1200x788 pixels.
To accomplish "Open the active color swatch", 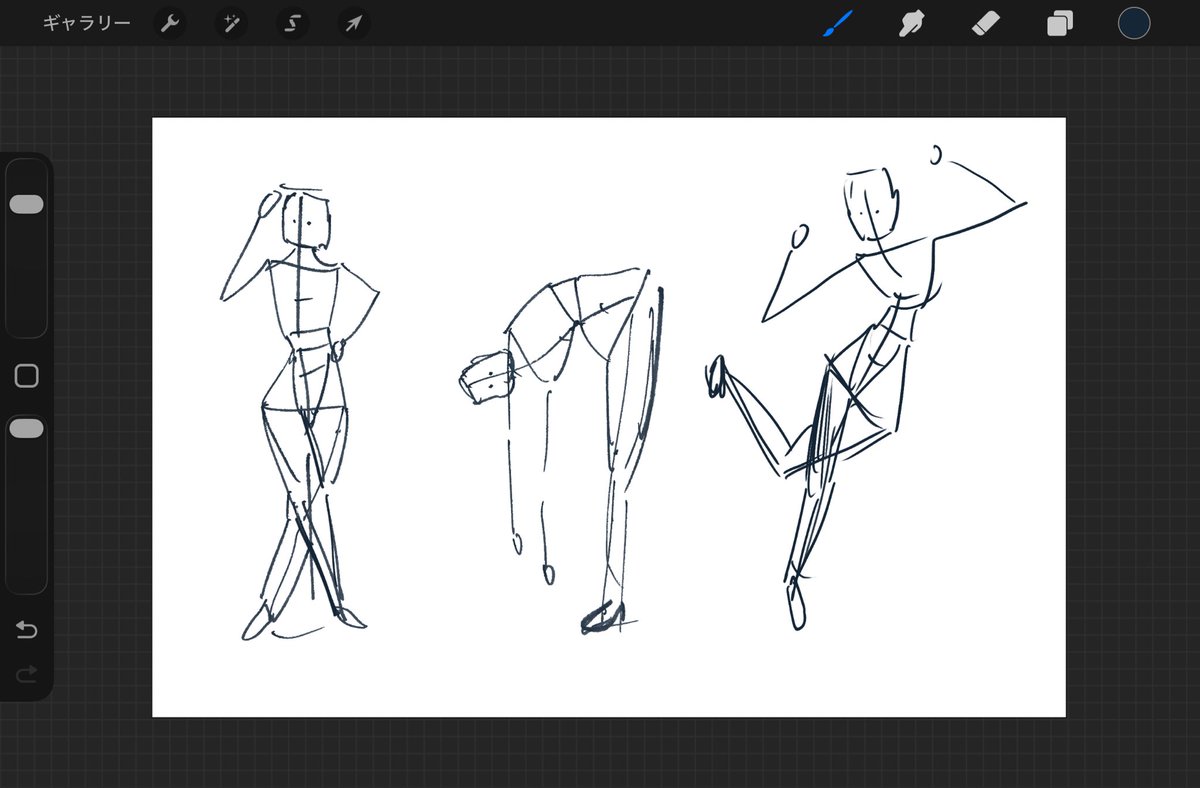I will pos(1134,23).
